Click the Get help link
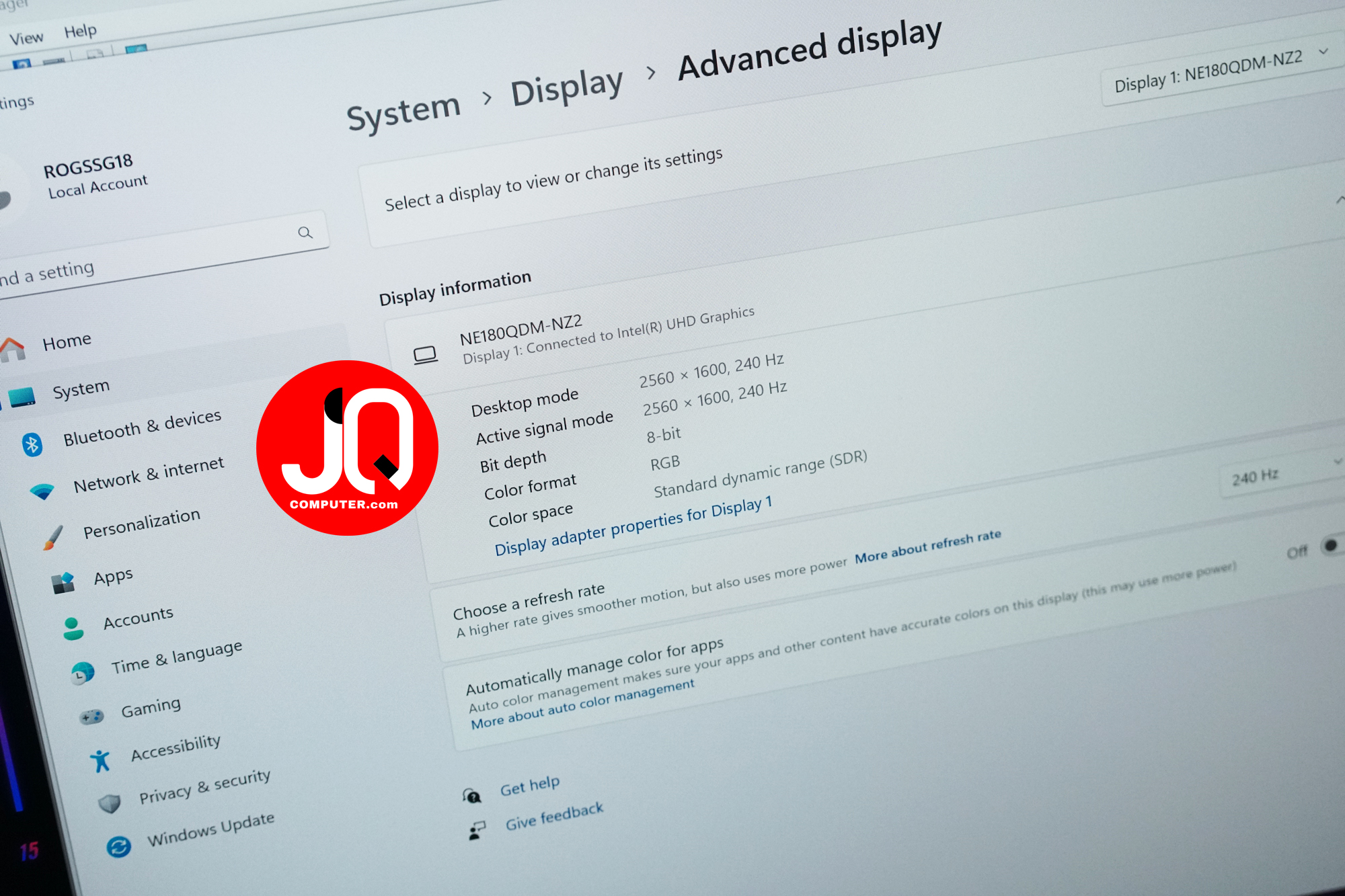The width and height of the screenshot is (1345, 896). [x=530, y=786]
